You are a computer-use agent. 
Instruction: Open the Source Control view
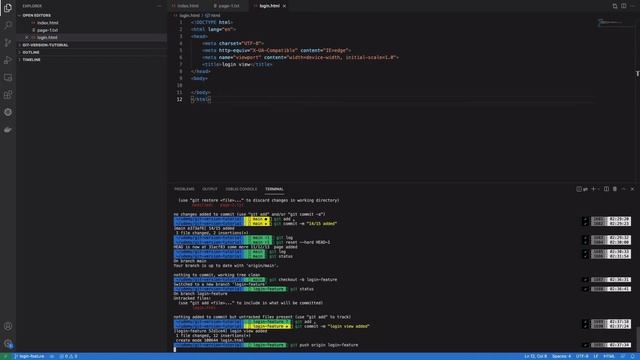(x=8, y=42)
